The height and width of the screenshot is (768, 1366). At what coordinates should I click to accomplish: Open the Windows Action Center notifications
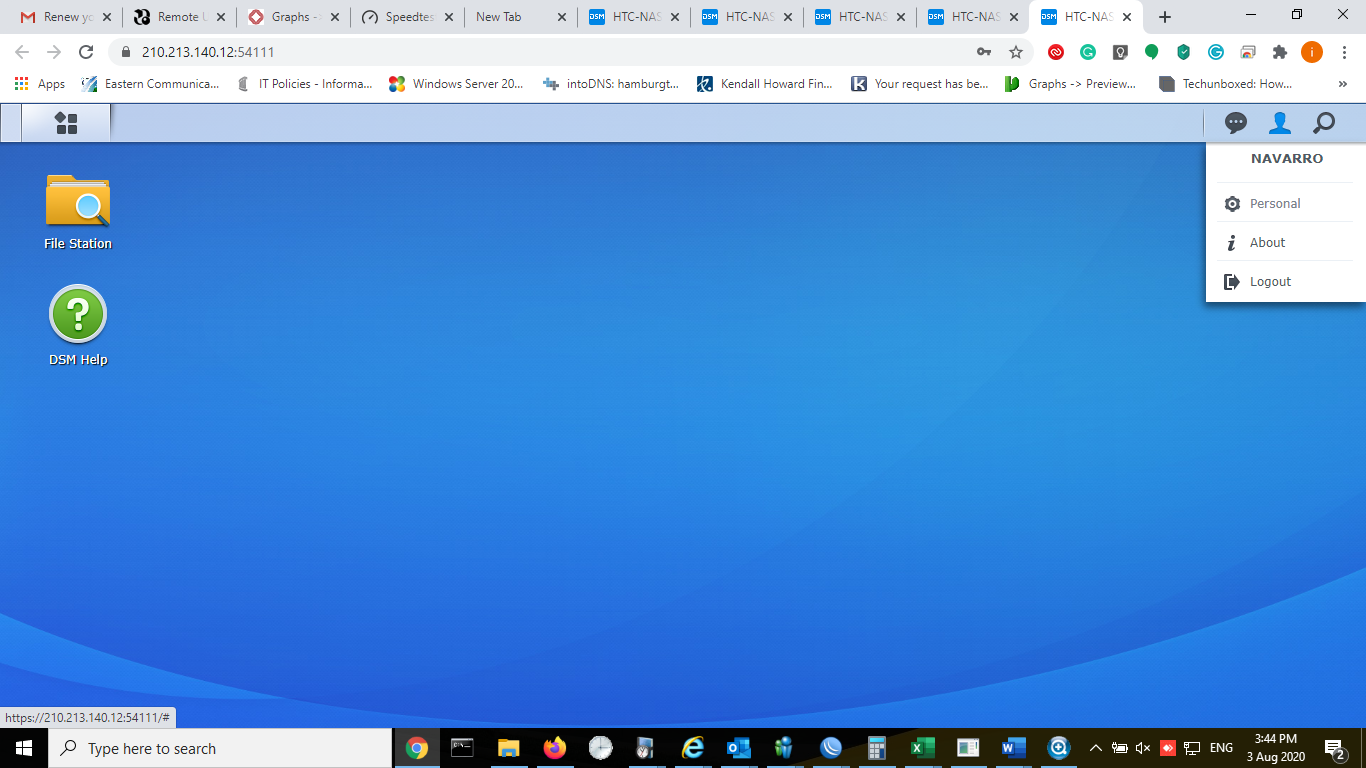coord(1335,748)
